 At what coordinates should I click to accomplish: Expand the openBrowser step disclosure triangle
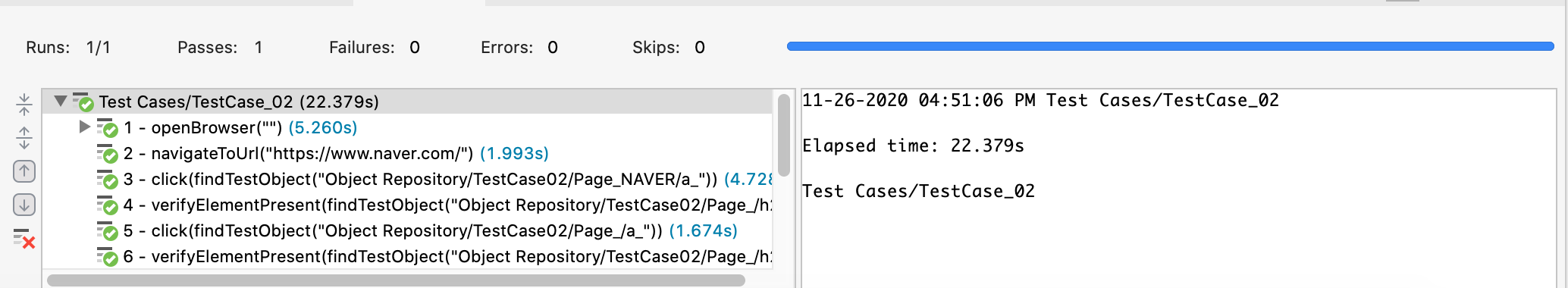(85, 127)
